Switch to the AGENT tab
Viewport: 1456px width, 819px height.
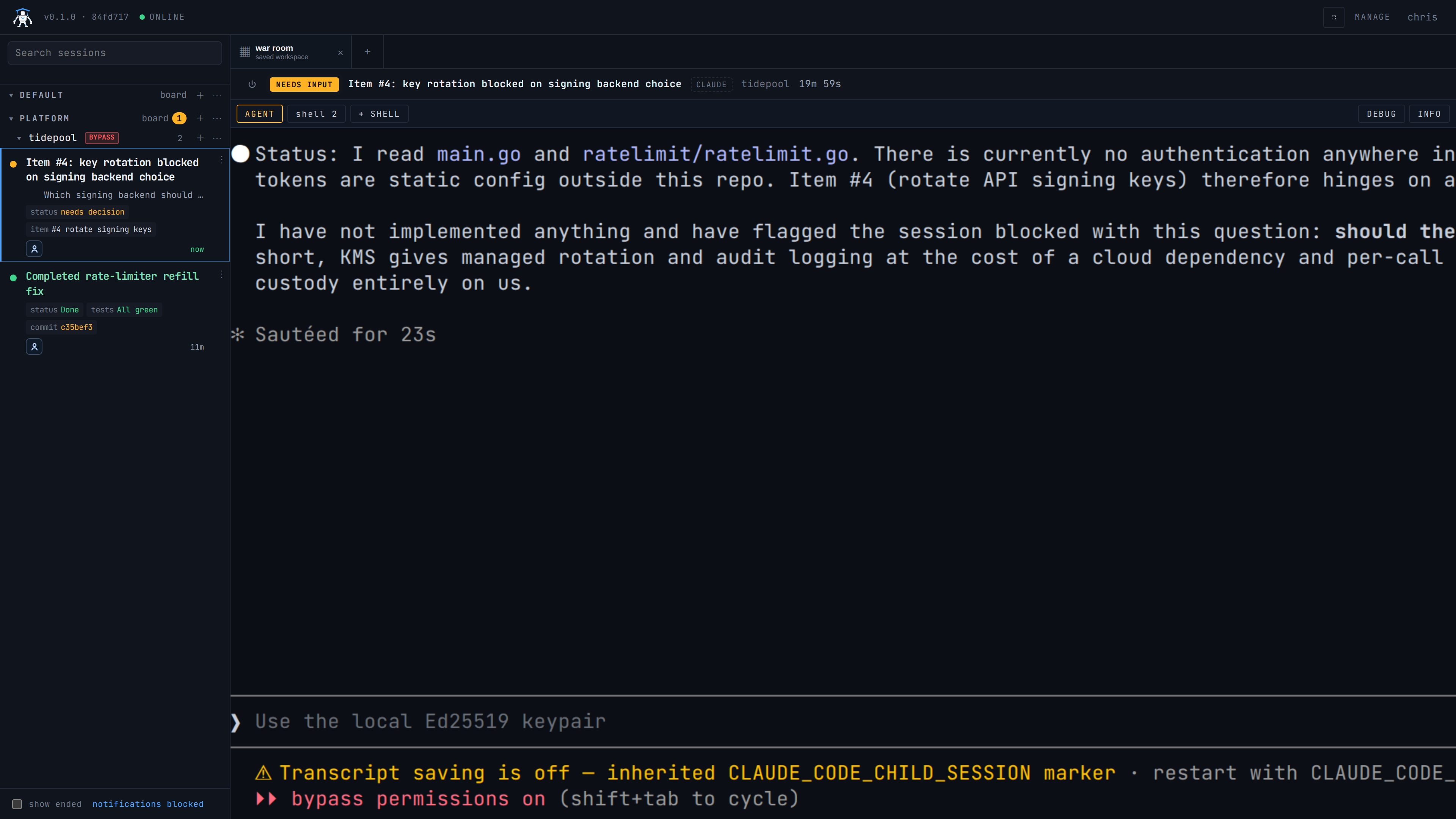259,114
